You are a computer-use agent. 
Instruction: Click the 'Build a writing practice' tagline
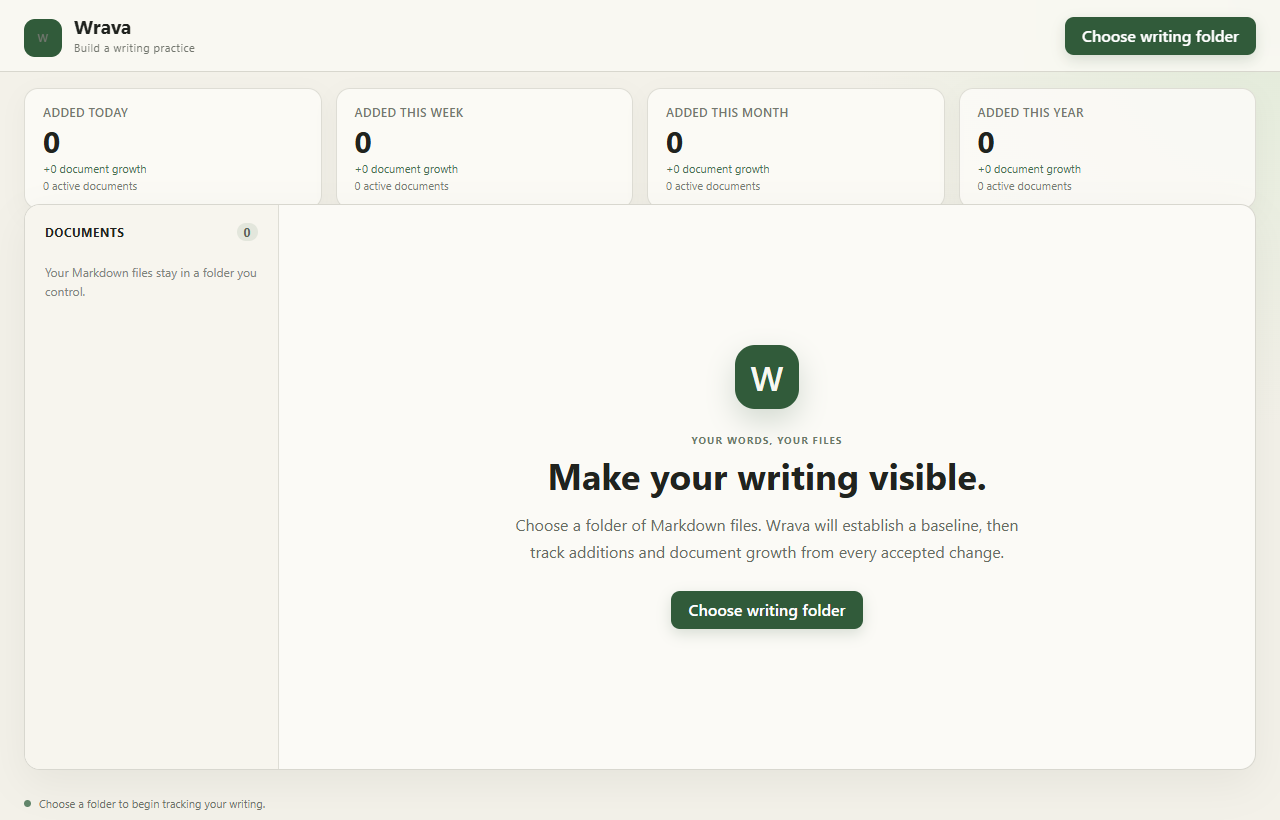point(134,48)
